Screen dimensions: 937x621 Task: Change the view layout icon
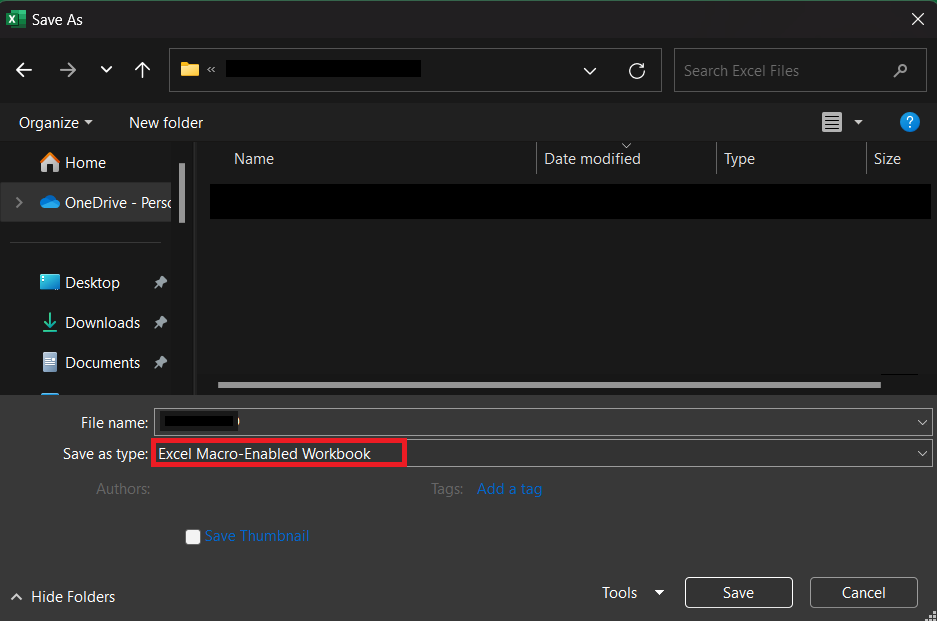[832, 122]
